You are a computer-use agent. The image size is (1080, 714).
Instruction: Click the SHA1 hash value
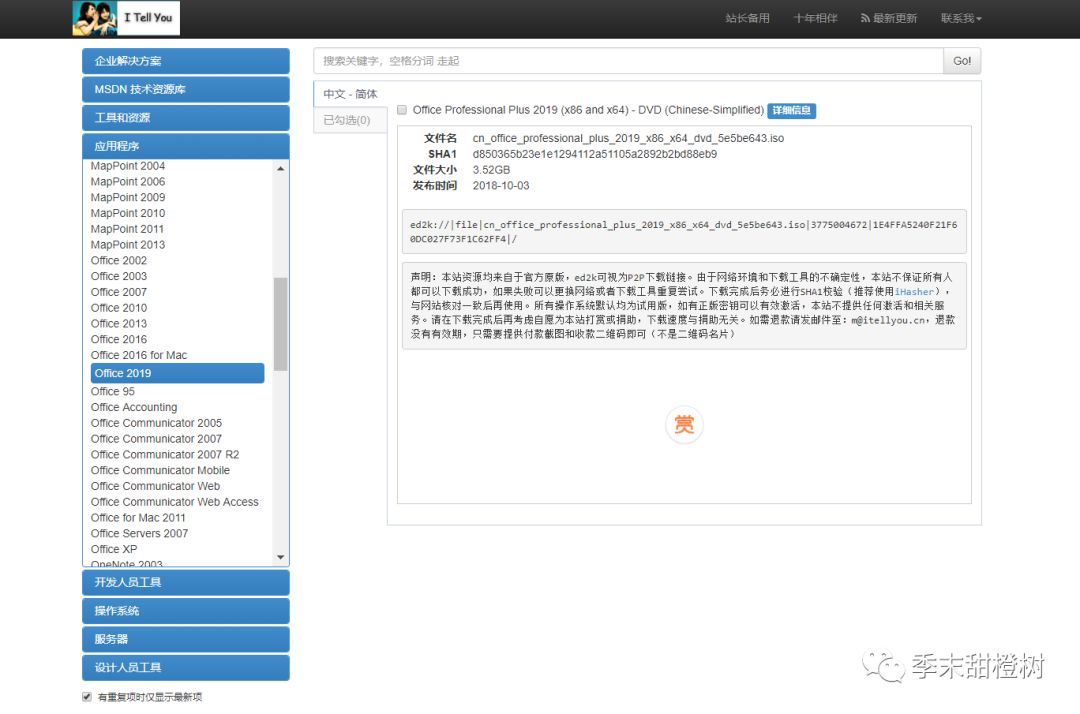[594, 154]
